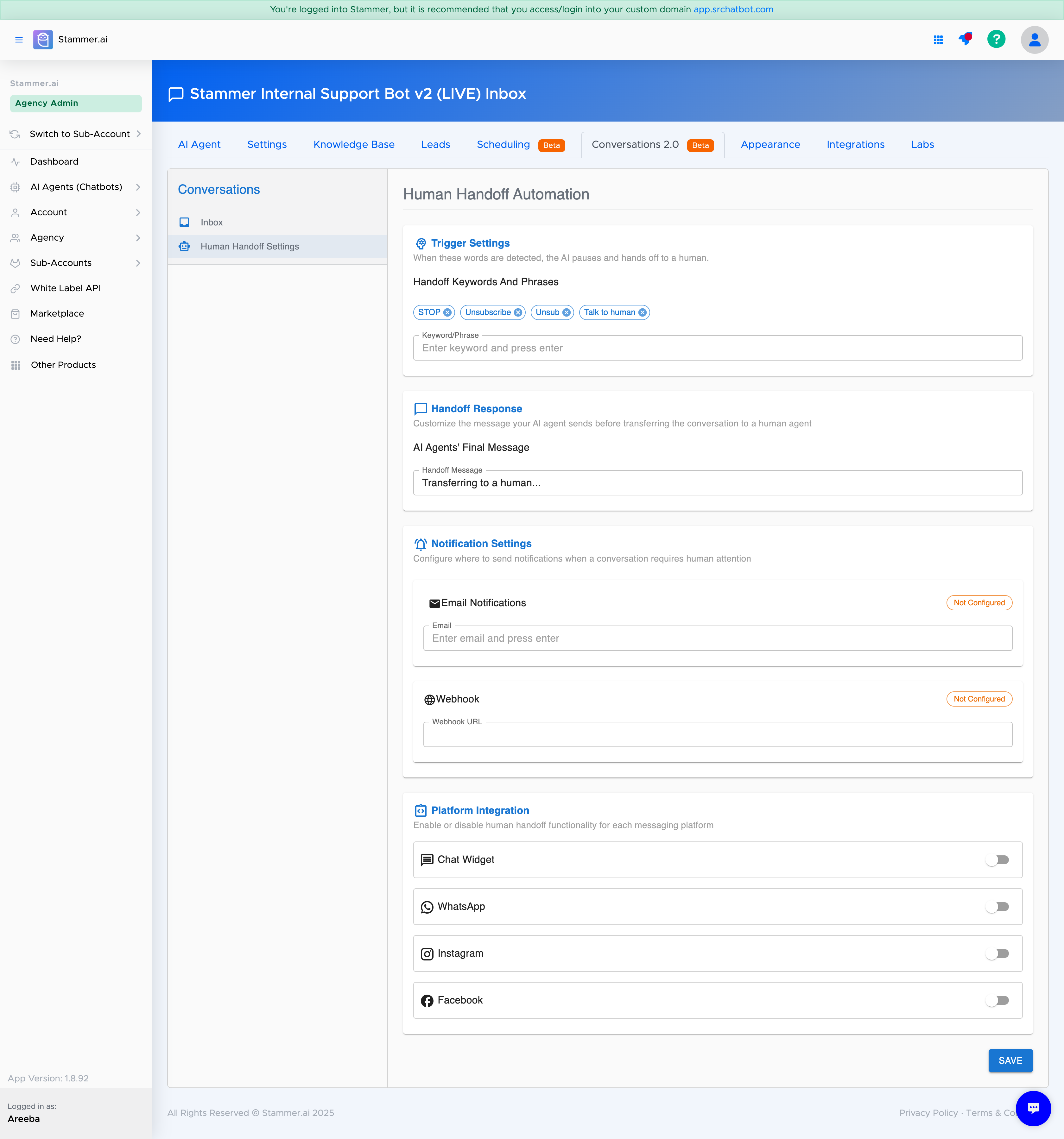The height and width of the screenshot is (1139, 1064).
Task: Open the Scheduling Beta tab
Action: pos(521,144)
